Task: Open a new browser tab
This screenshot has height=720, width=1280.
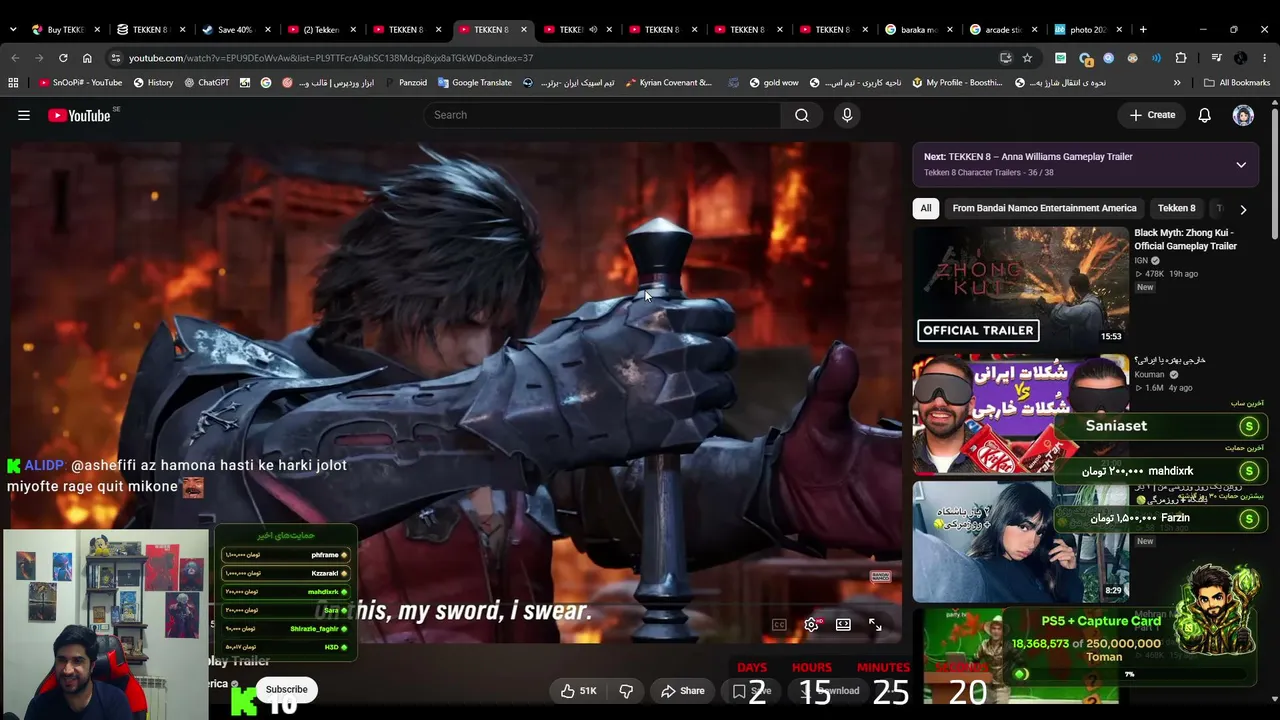Action: pos(1143,29)
